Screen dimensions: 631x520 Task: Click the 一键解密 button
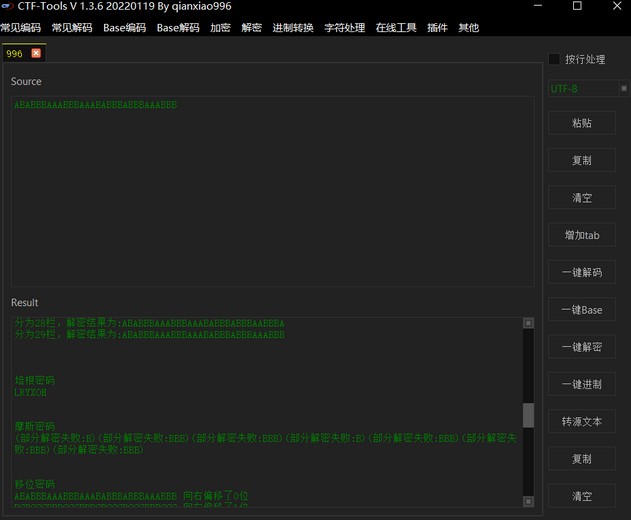click(581, 347)
